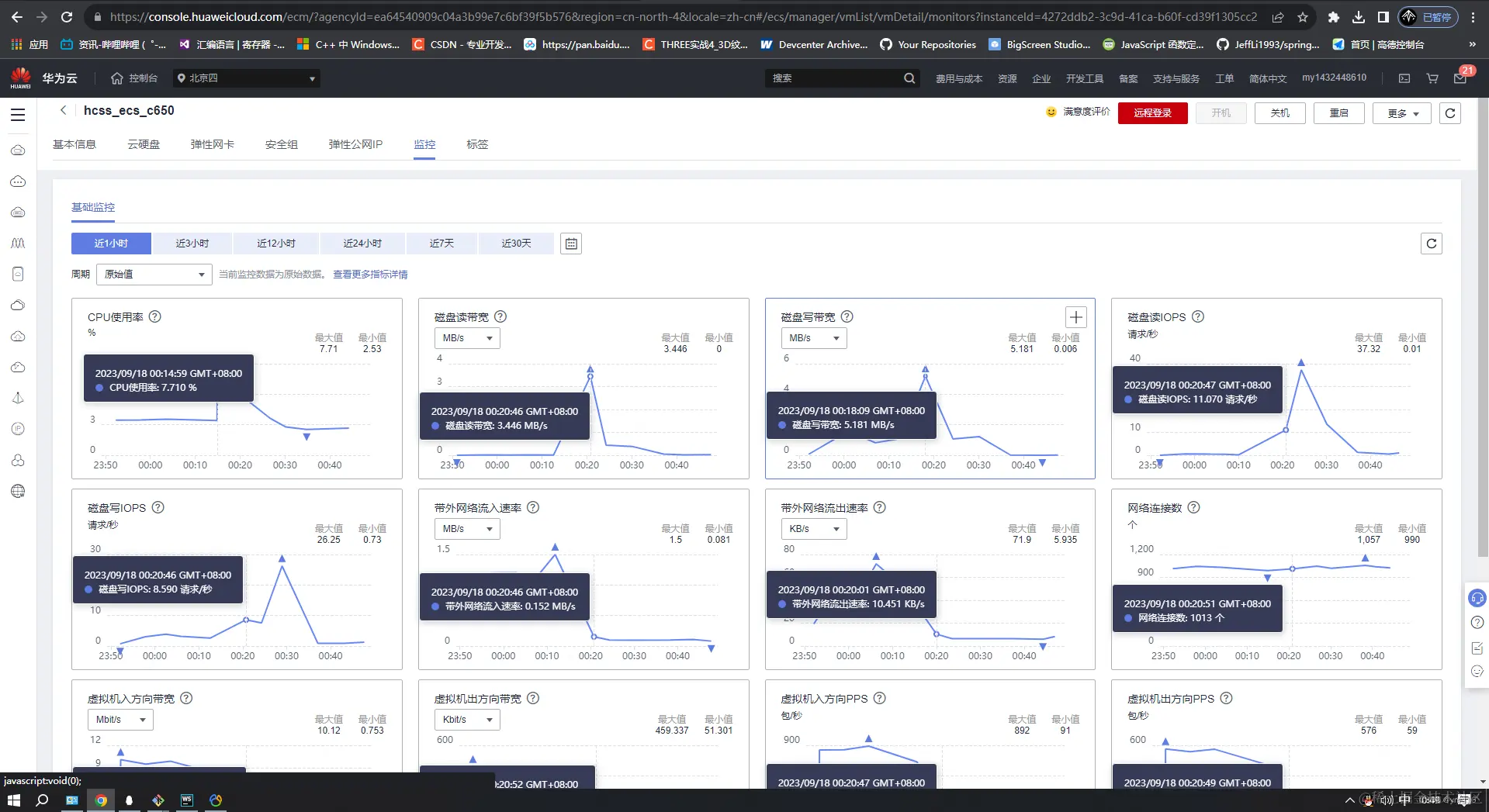Bookmark this page with the star icon
This screenshot has width=1489, height=812.
1303,17
